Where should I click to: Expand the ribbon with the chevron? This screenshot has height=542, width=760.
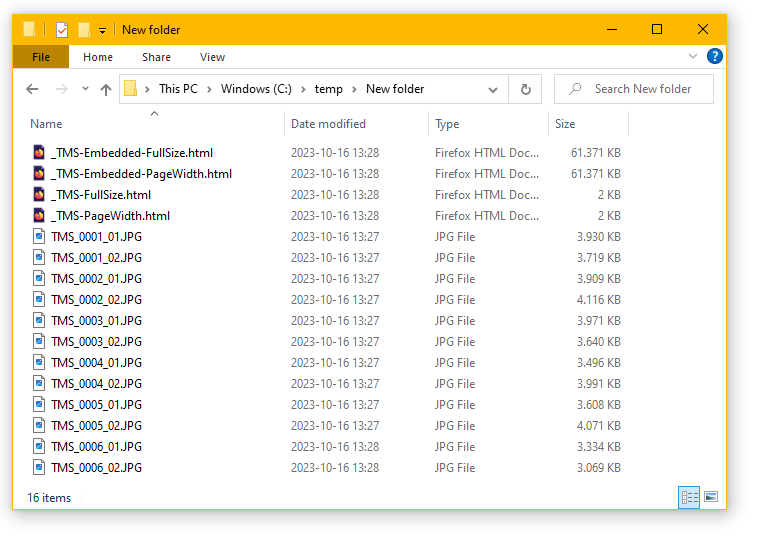(x=693, y=56)
